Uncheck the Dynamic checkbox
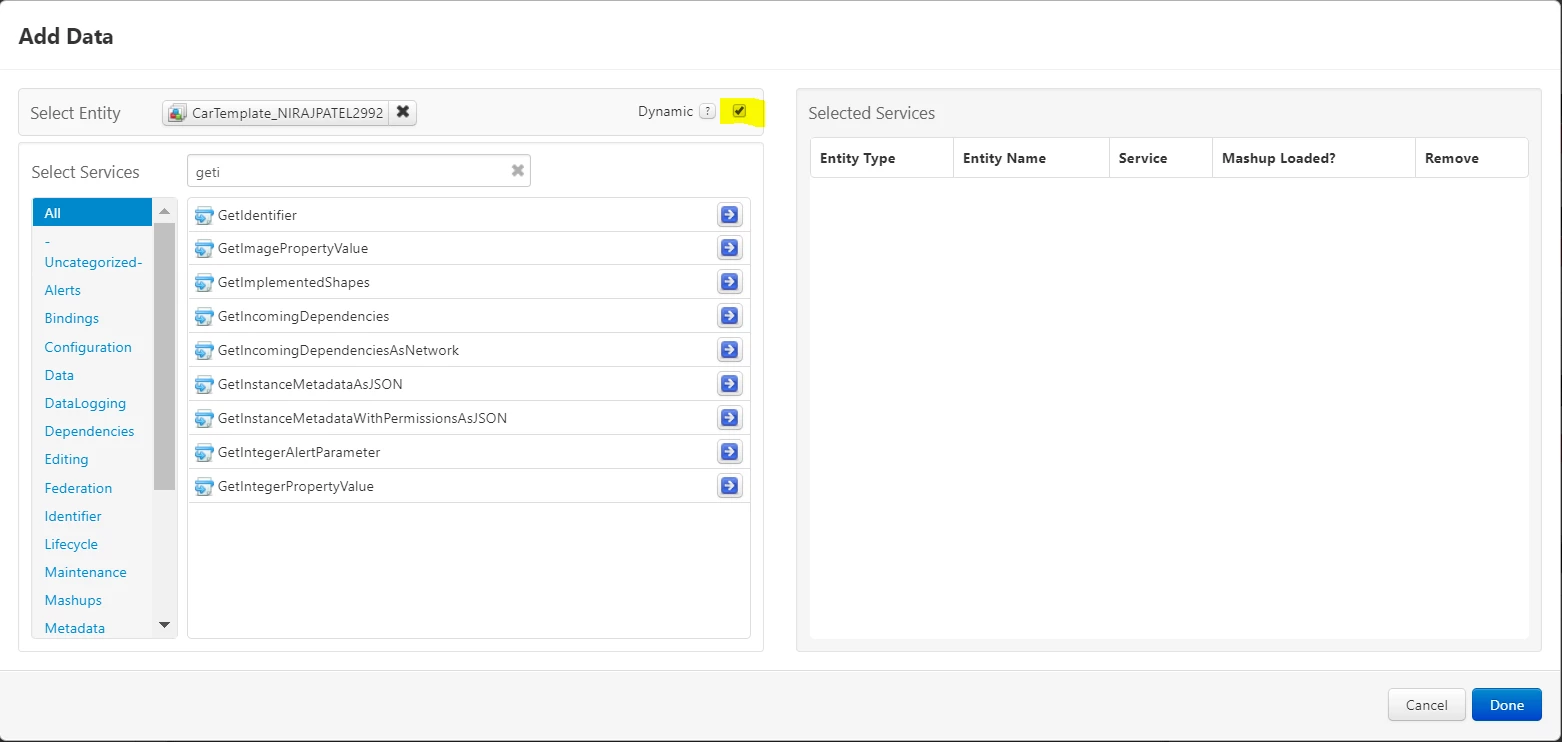Viewport: 1562px width, 742px height. pos(739,111)
